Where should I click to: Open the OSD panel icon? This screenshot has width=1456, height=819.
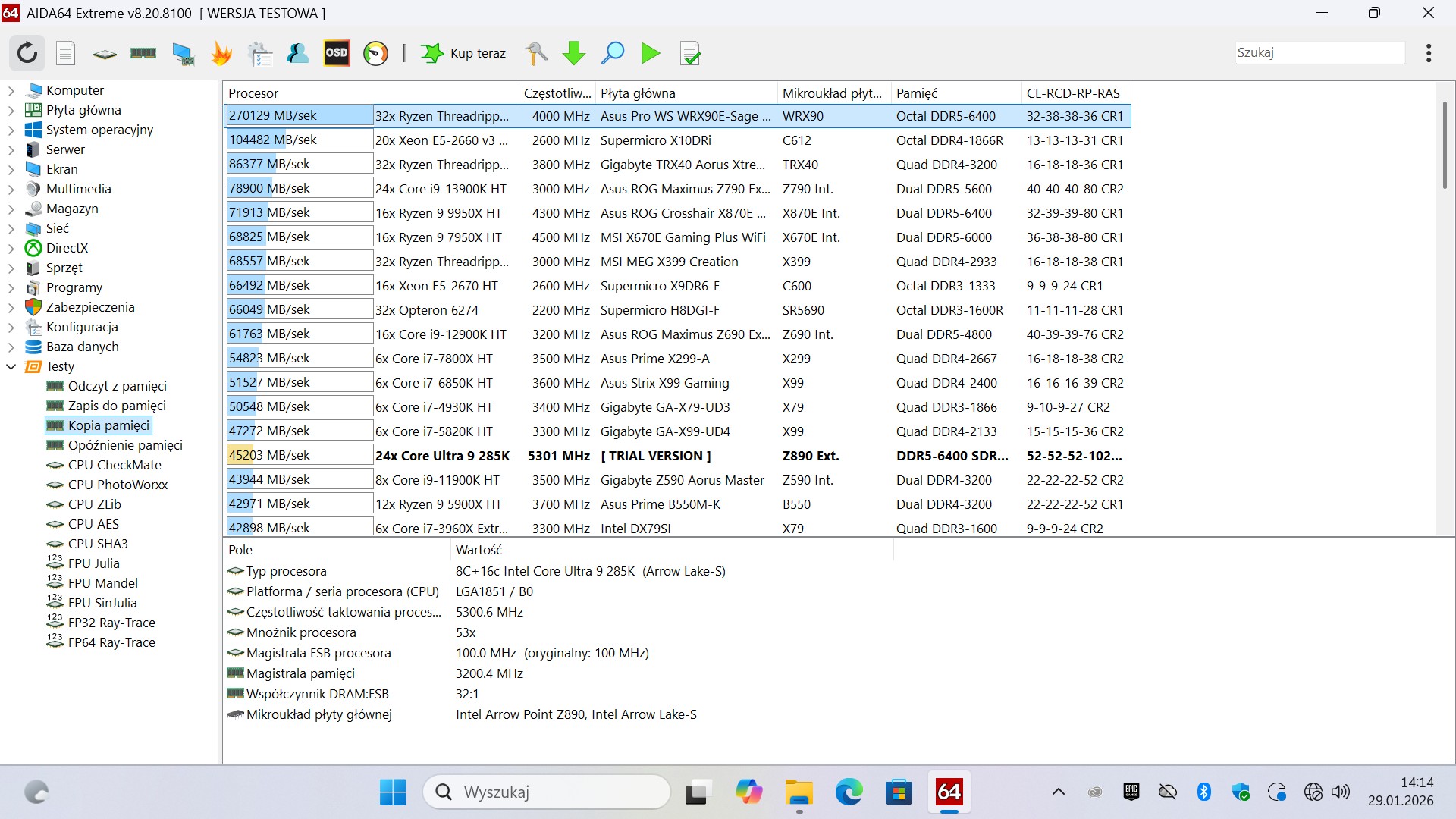pos(337,53)
